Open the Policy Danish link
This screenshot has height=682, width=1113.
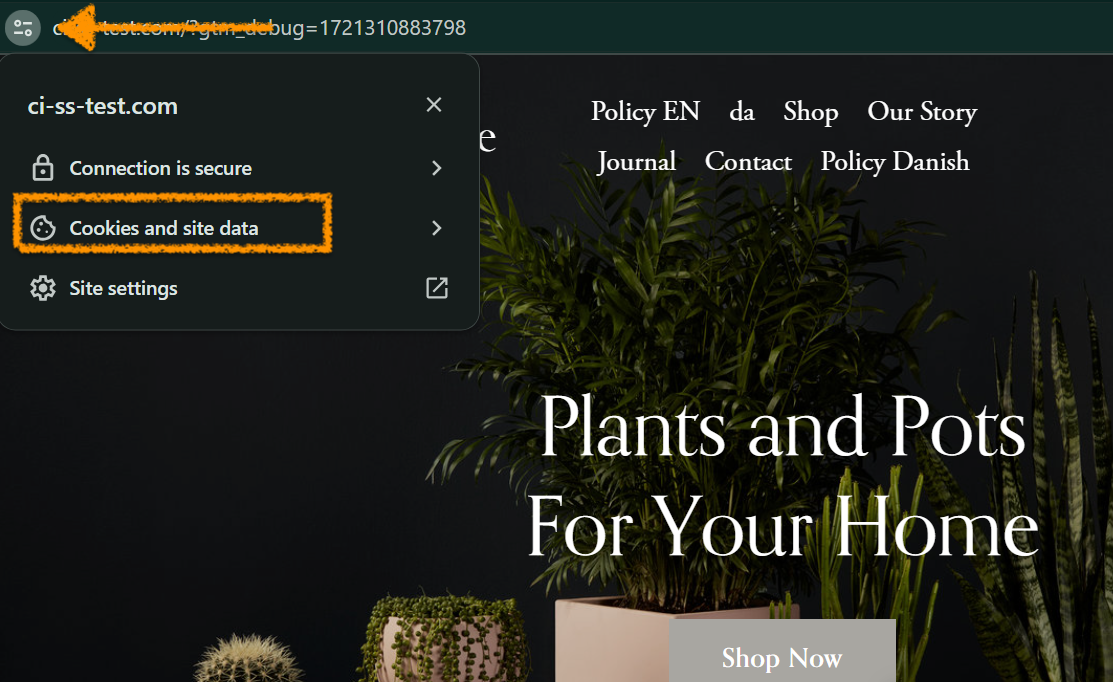click(894, 161)
